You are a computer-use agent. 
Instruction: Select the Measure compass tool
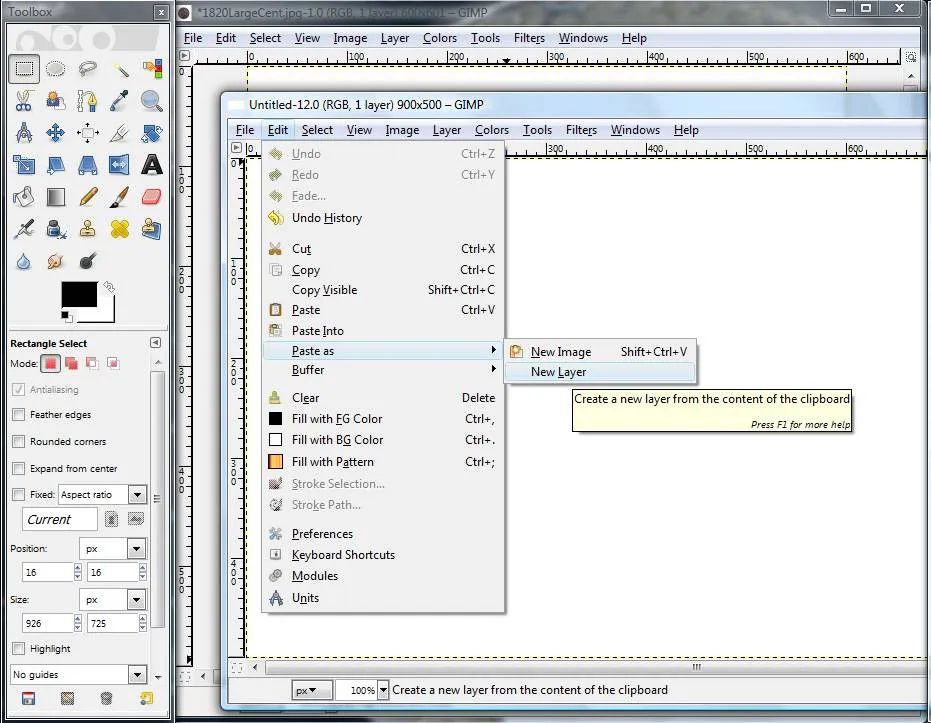tap(24, 132)
